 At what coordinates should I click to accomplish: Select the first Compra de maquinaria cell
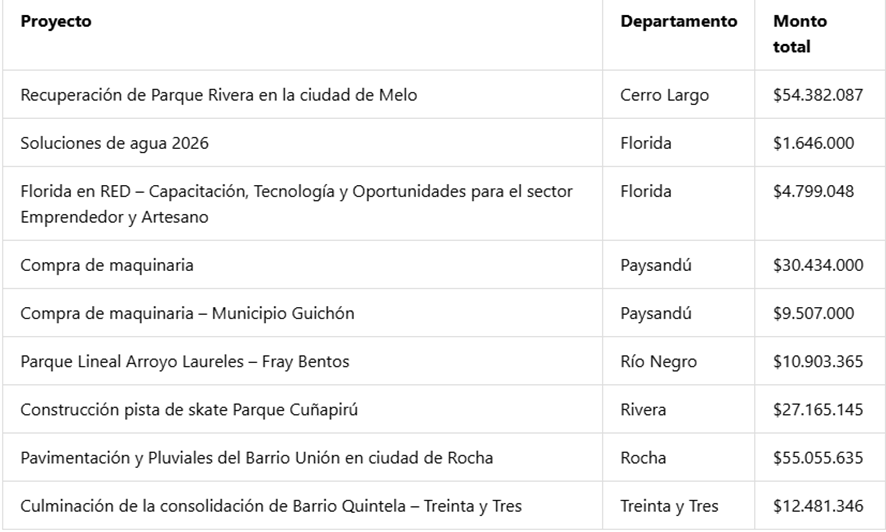pyautogui.click(x=107, y=265)
